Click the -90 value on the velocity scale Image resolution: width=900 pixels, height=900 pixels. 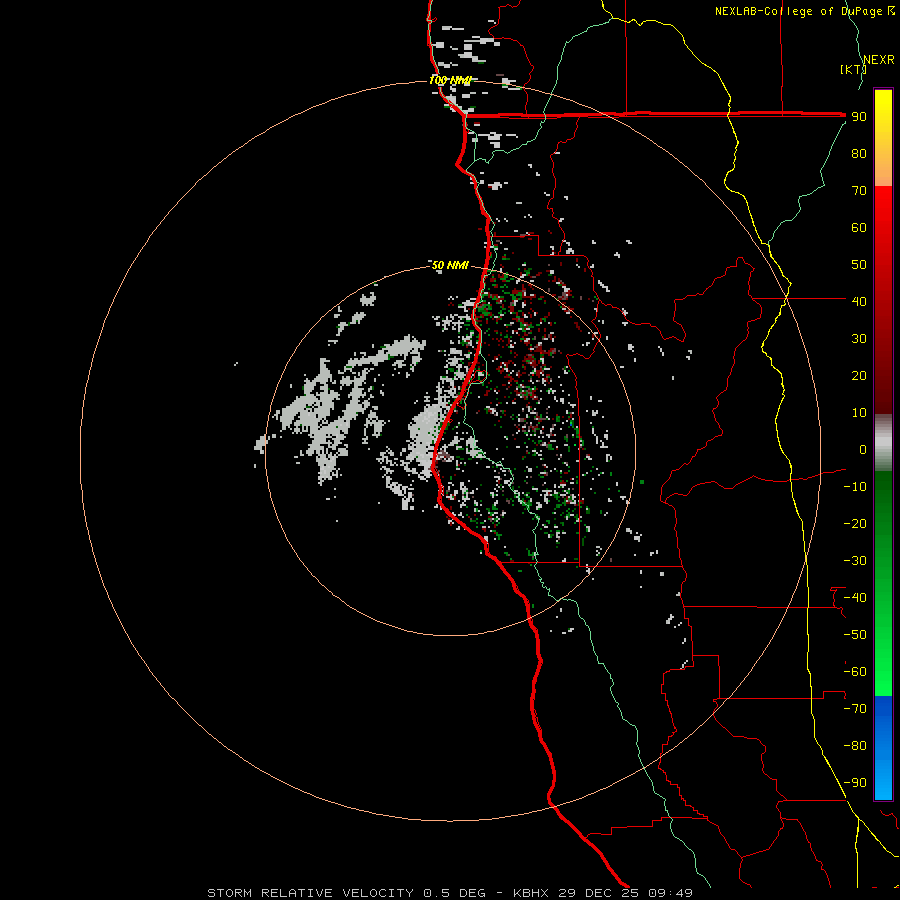click(855, 783)
